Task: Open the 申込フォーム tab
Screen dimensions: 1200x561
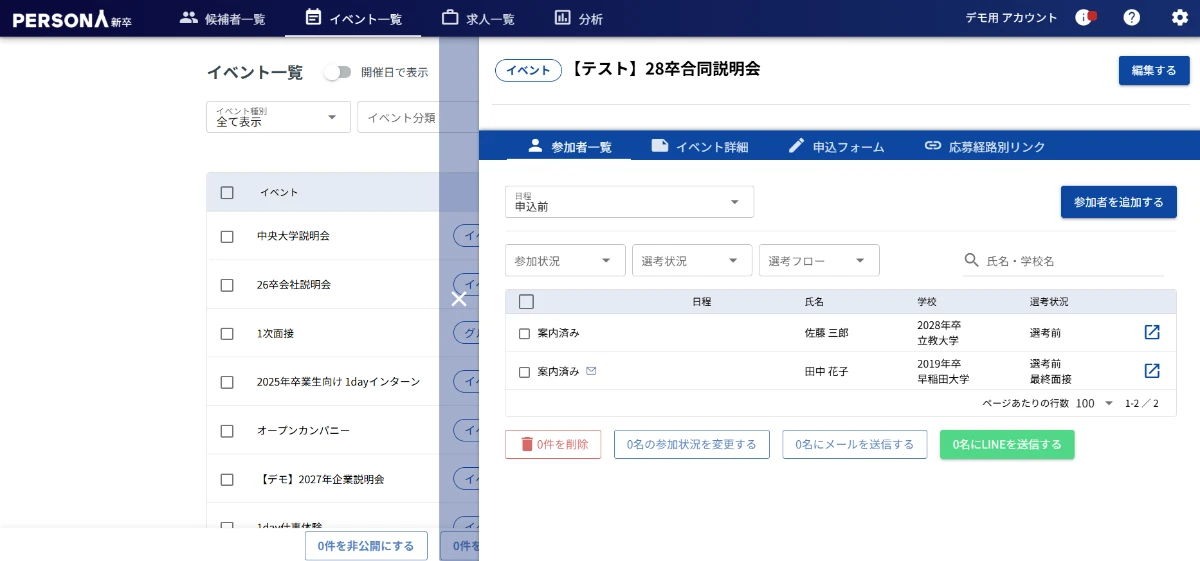Action: (836, 147)
